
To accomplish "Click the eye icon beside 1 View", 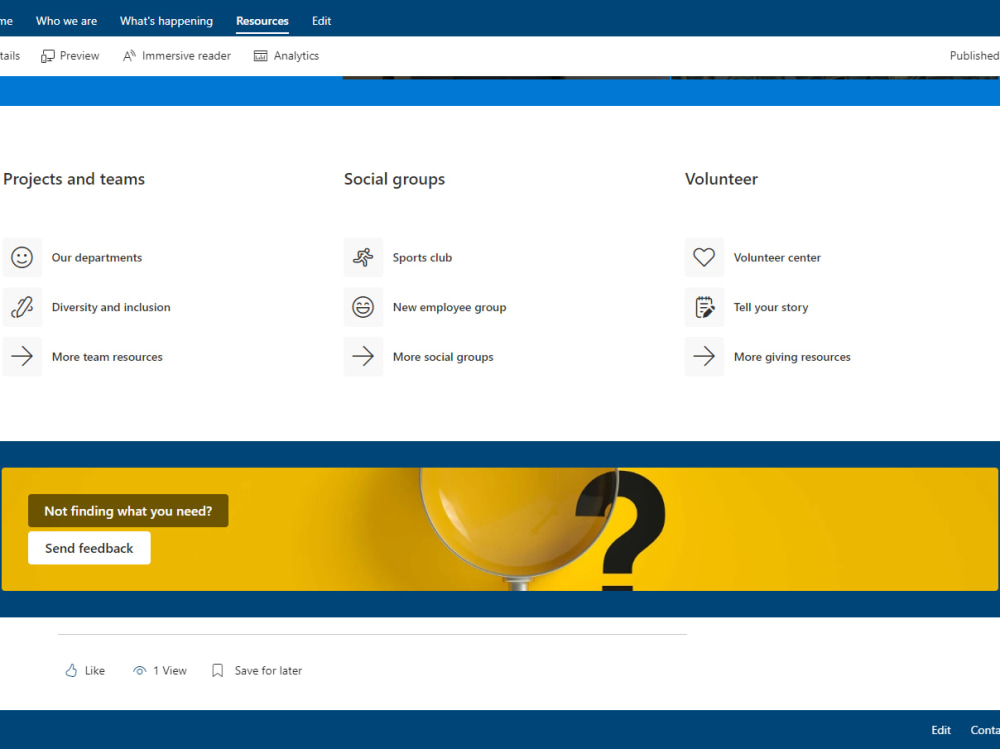I will point(139,671).
